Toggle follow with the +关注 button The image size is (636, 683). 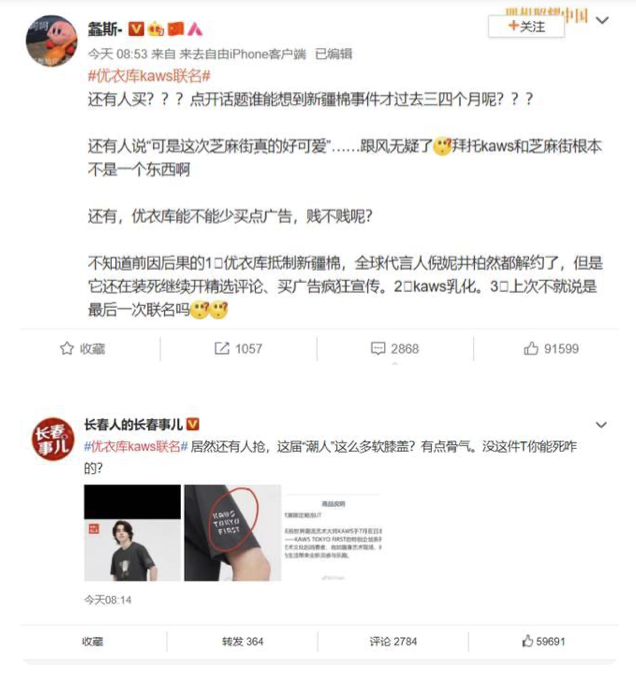(x=526, y=27)
